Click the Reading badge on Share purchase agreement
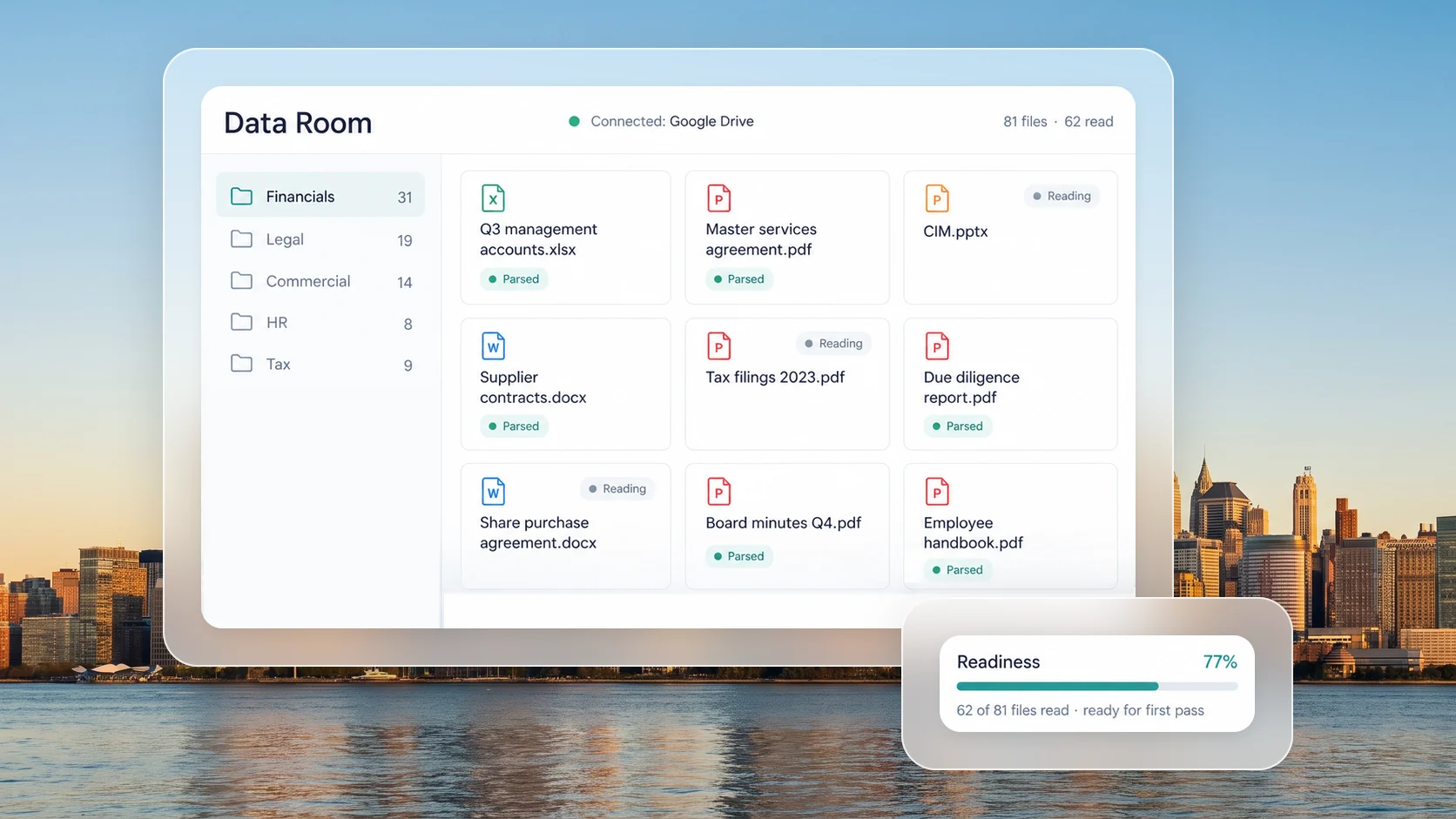The height and width of the screenshot is (819, 1456). pos(617,489)
